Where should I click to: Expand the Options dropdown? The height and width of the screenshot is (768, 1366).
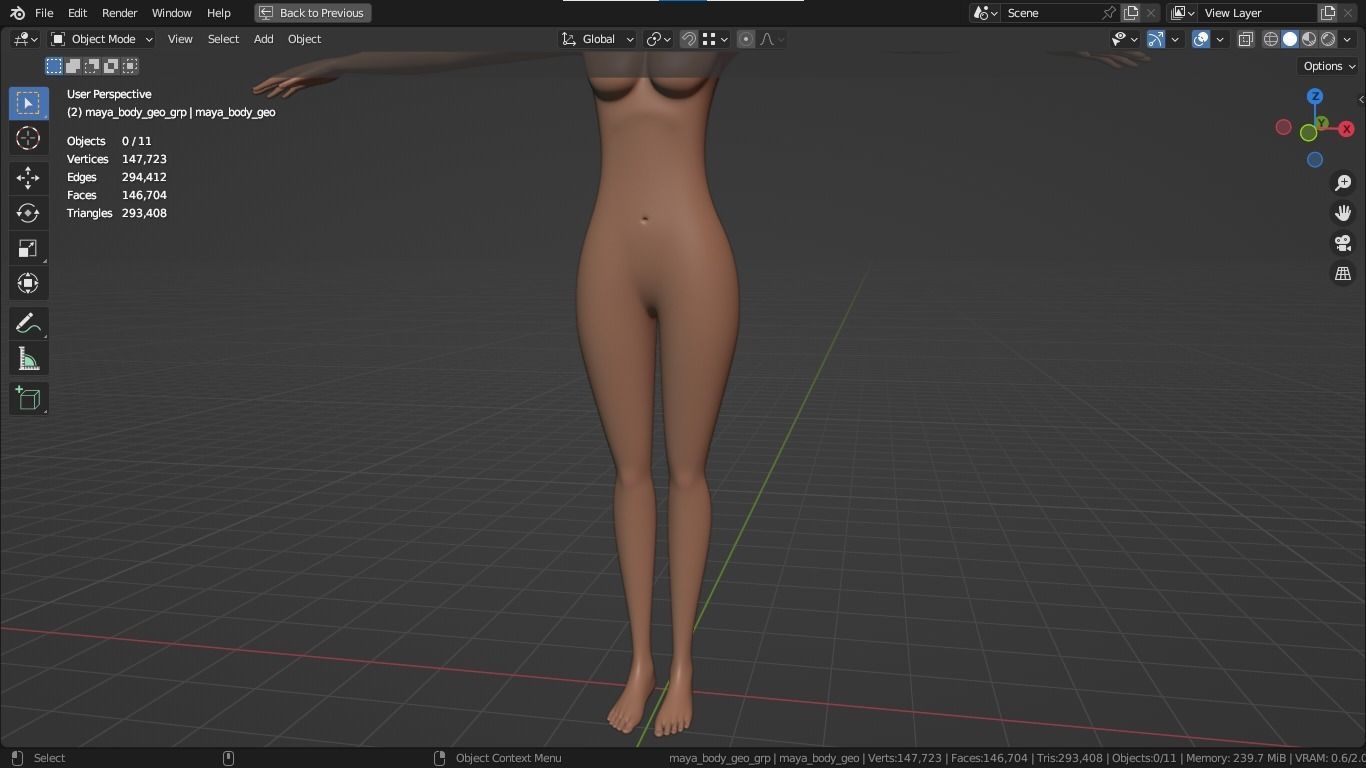[1329, 66]
